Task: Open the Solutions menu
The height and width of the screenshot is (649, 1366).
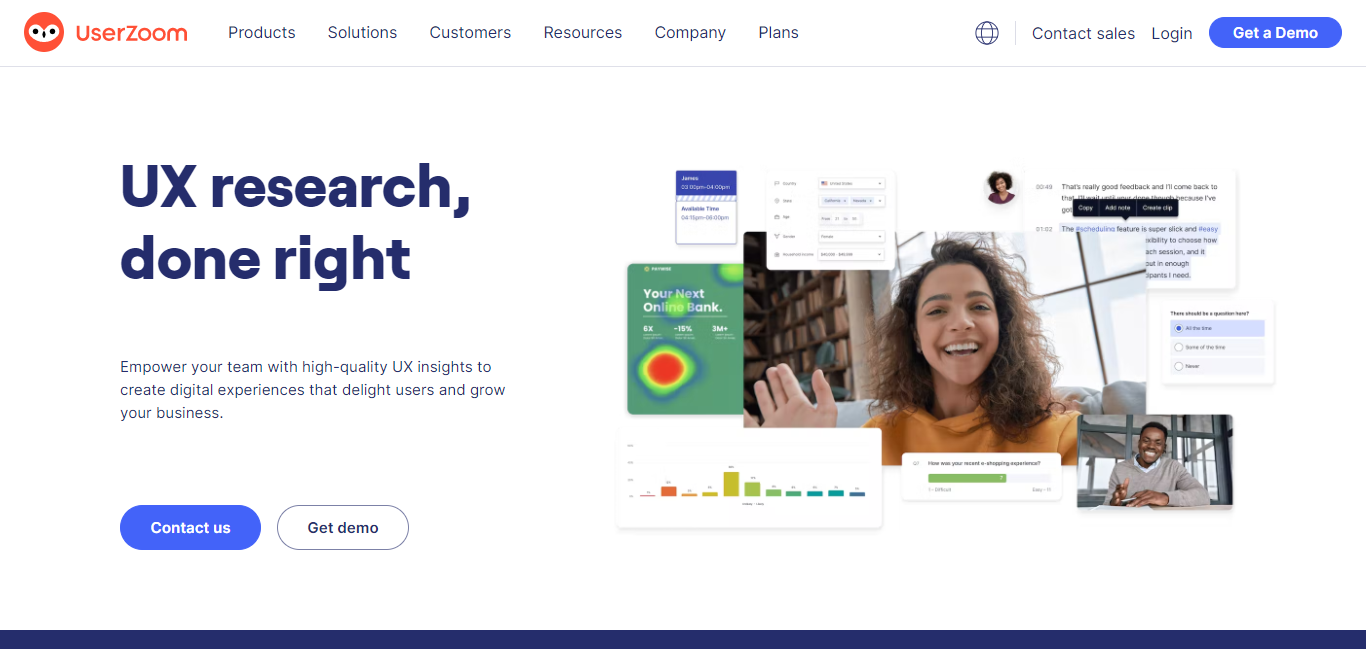Action: point(362,33)
